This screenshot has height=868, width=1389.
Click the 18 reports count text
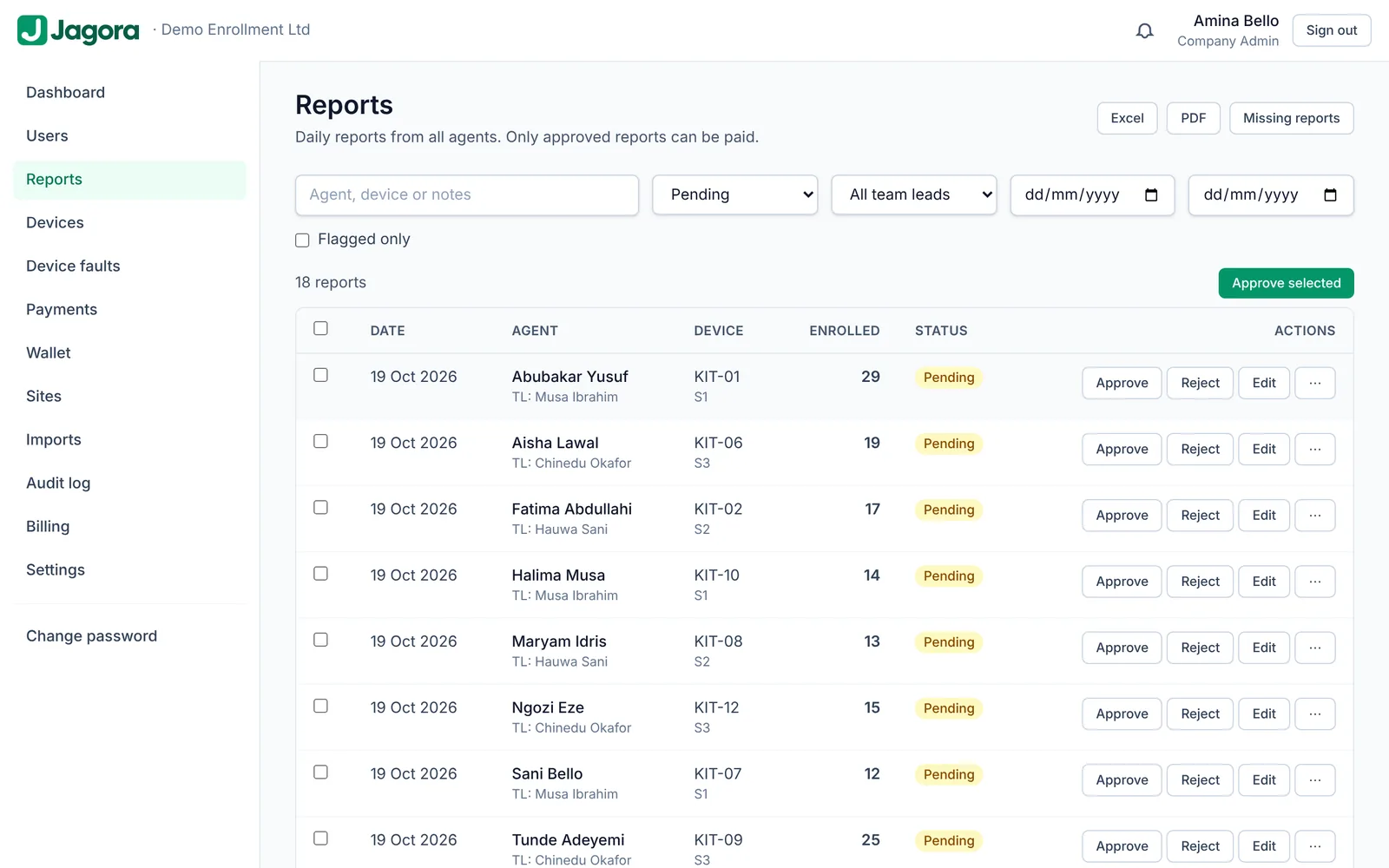pyautogui.click(x=331, y=283)
